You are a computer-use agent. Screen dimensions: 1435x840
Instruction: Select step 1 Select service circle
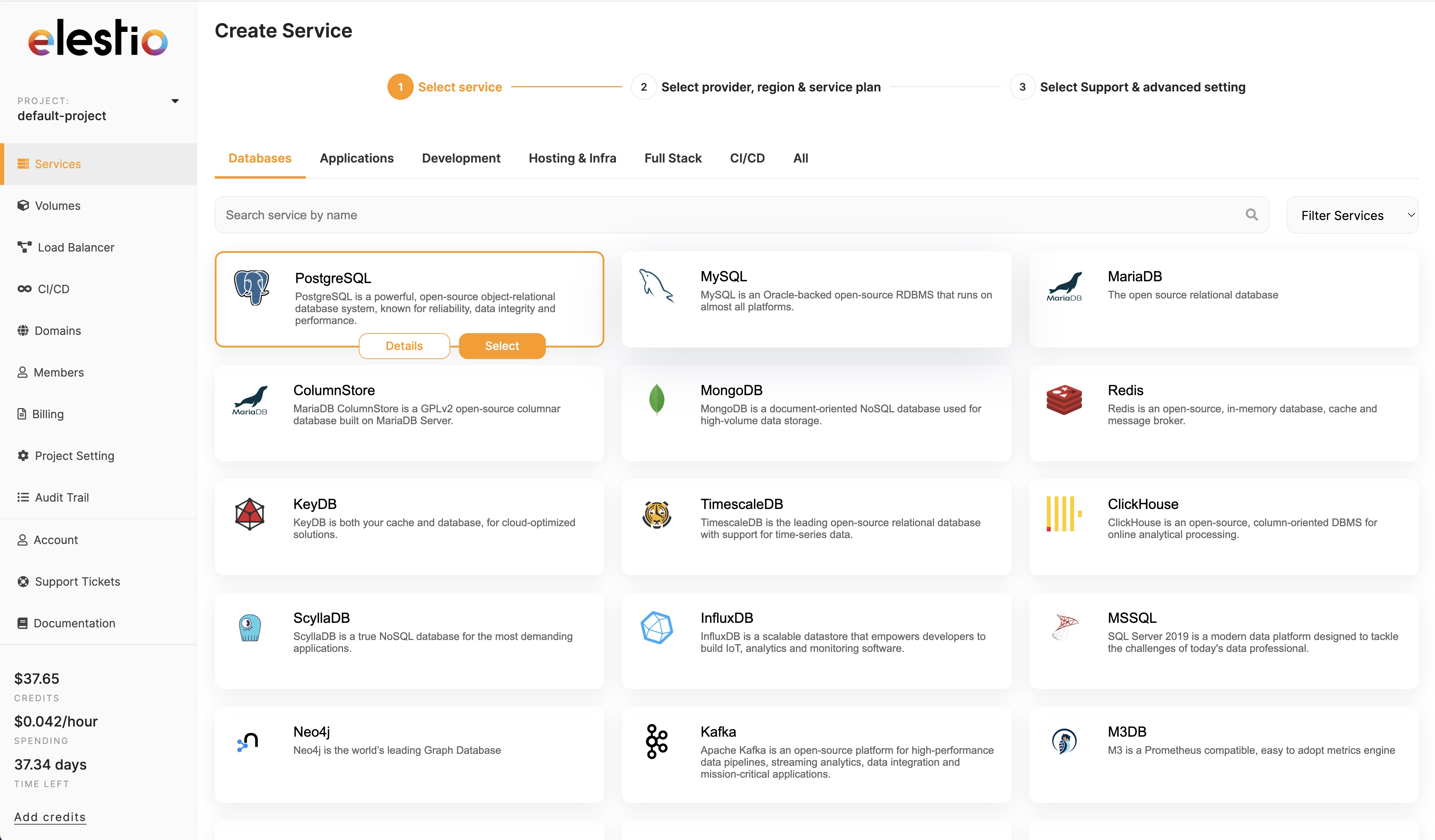(x=400, y=87)
